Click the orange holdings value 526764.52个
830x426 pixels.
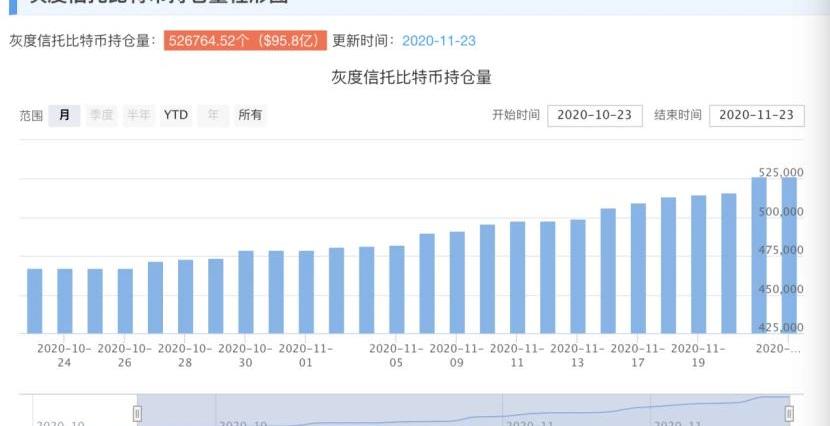(x=245, y=41)
